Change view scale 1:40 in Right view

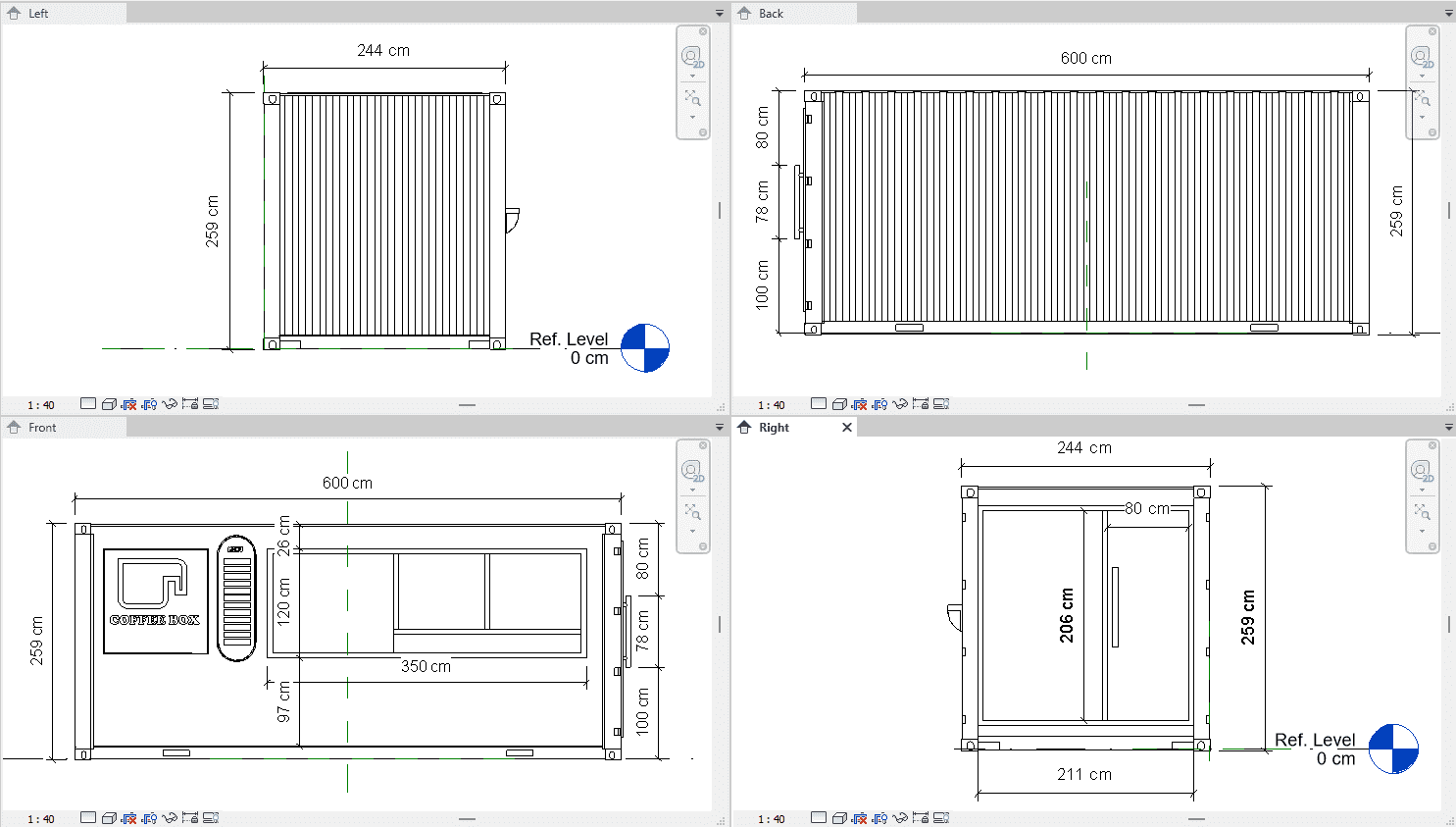click(x=772, y=819)
